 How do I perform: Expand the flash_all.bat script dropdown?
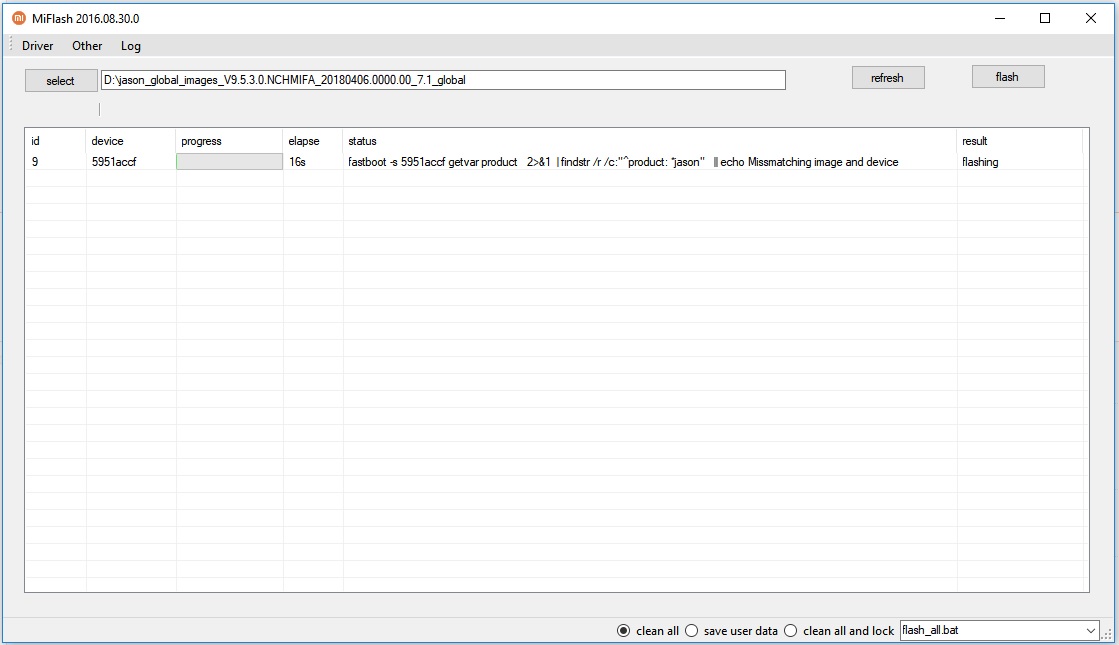pos(1090,631)
